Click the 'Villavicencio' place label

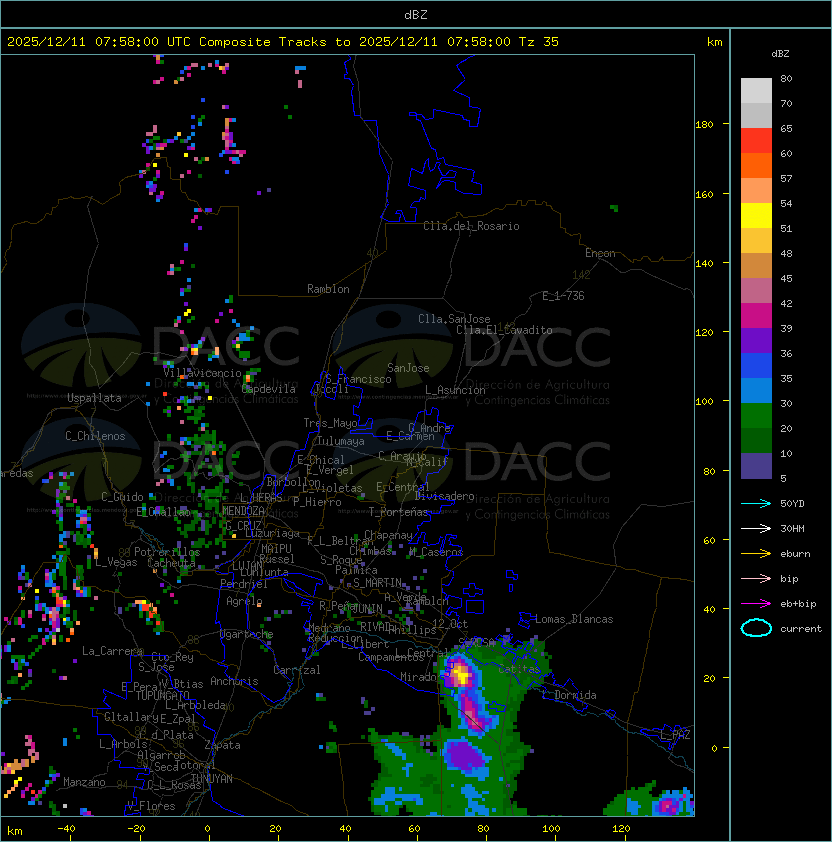[202, 373]
